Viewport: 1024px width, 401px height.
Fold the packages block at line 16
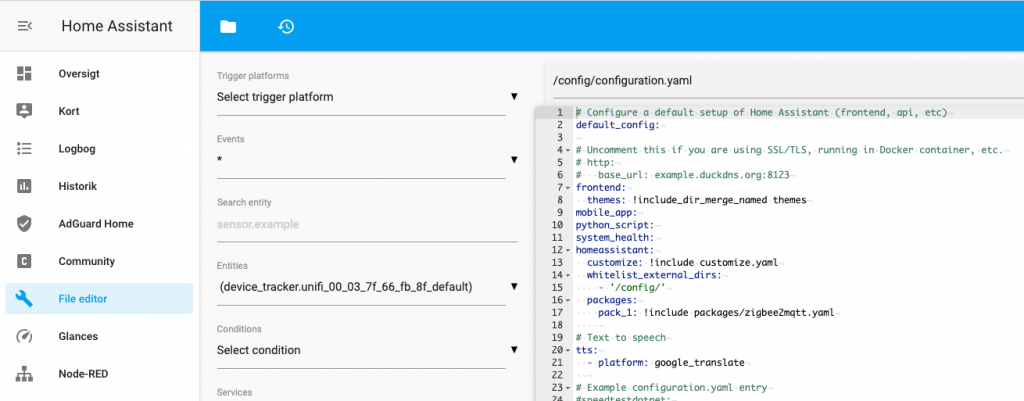[568, 300]
